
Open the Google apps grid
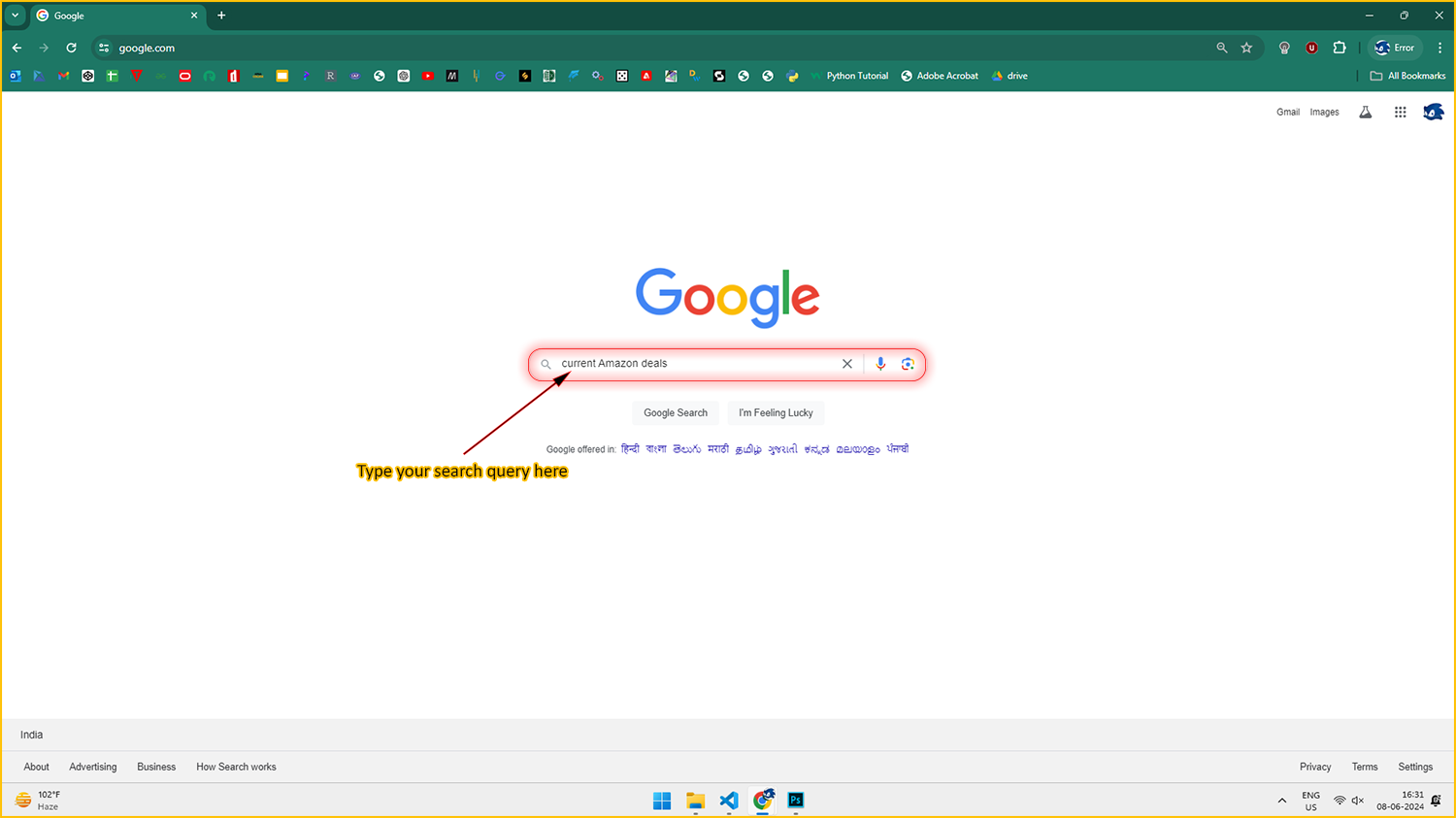pos(1400,113)
